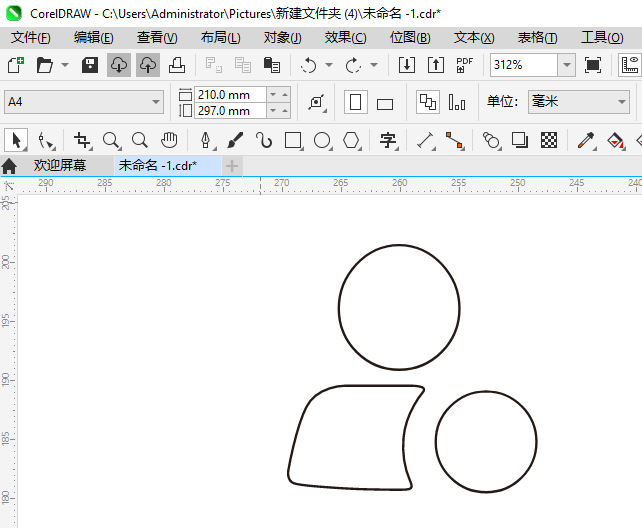Screen dimensions: 642x528
Task: Open the 效果(C) menu
Action: (x=346, y=38)
